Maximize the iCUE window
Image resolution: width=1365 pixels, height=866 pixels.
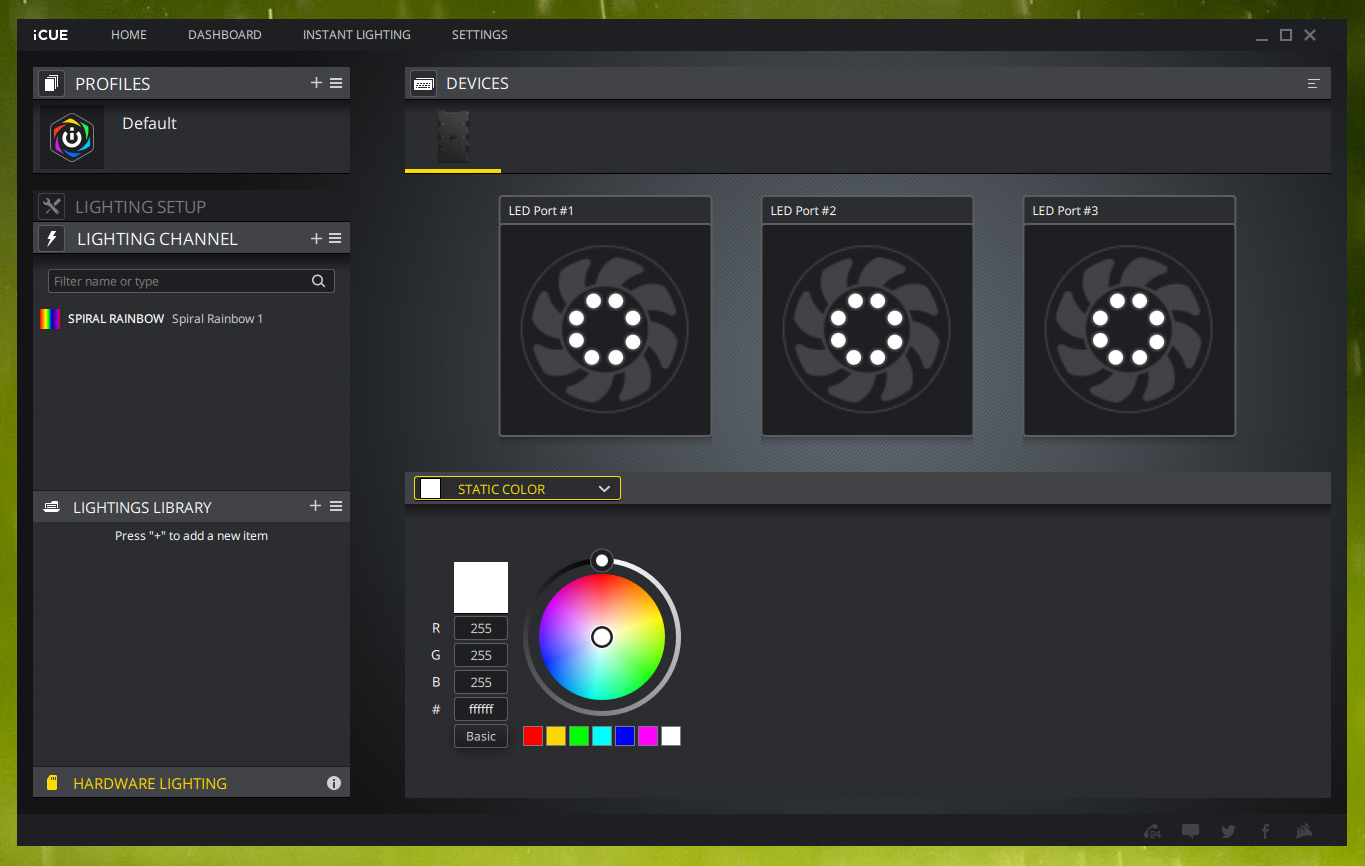1286,35
